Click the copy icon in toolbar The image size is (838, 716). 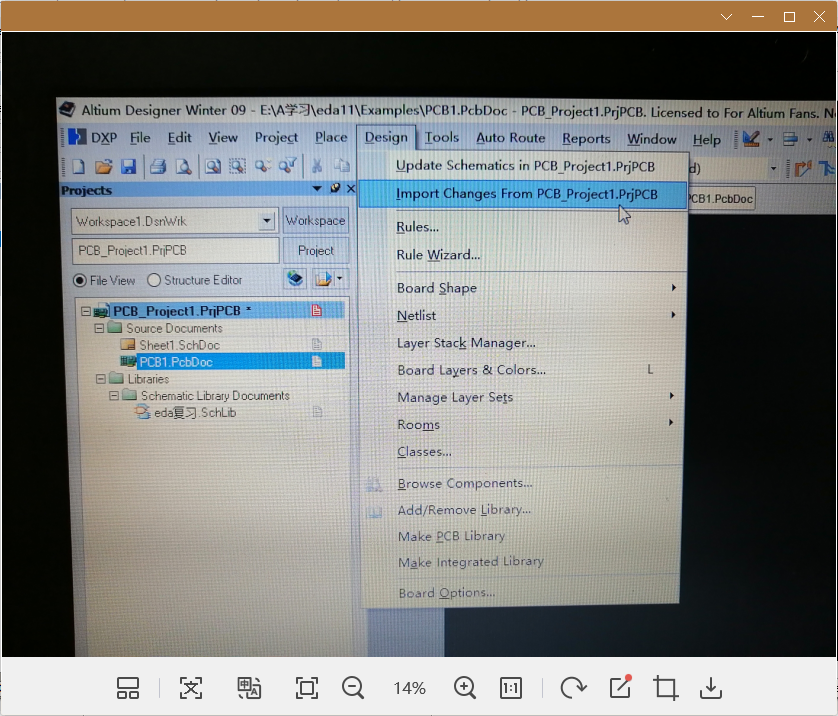coord(342,166)
